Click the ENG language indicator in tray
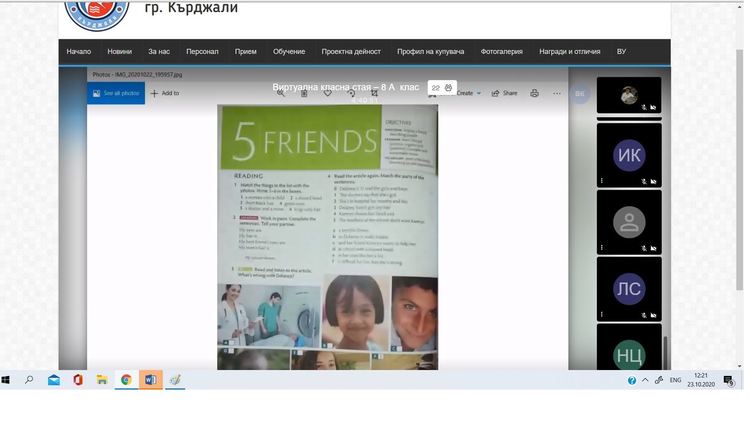Image resolution: width=750 pixels, height=422 pixels. (x=675, y=380)
